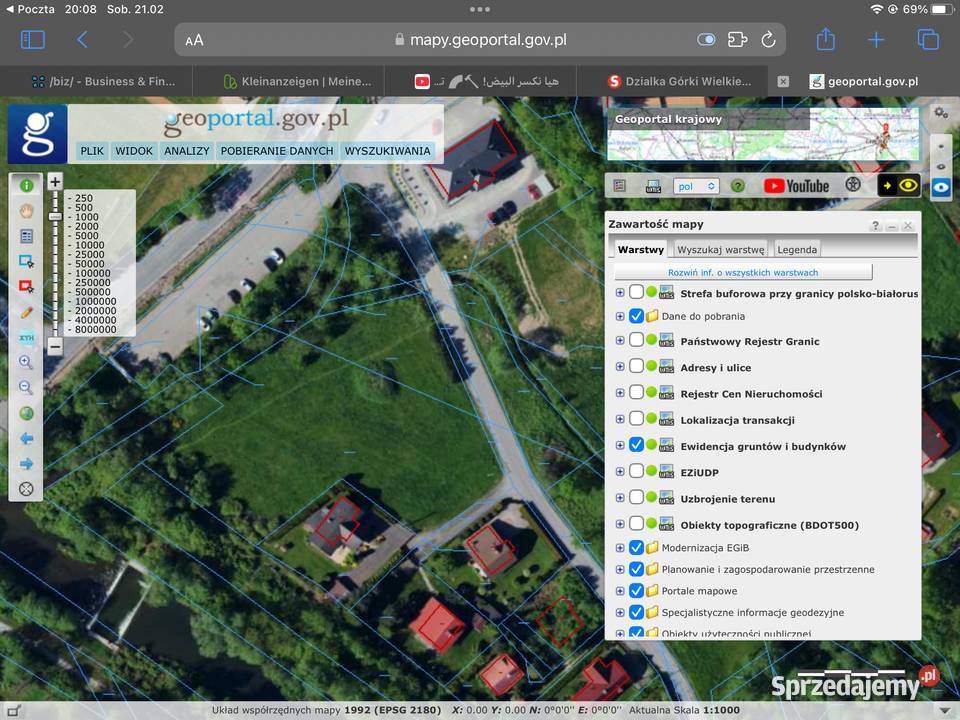This screenshot has height=720, width=960.
Task: Select the magnifier zoom-in tool
Action: pos(26,362)
